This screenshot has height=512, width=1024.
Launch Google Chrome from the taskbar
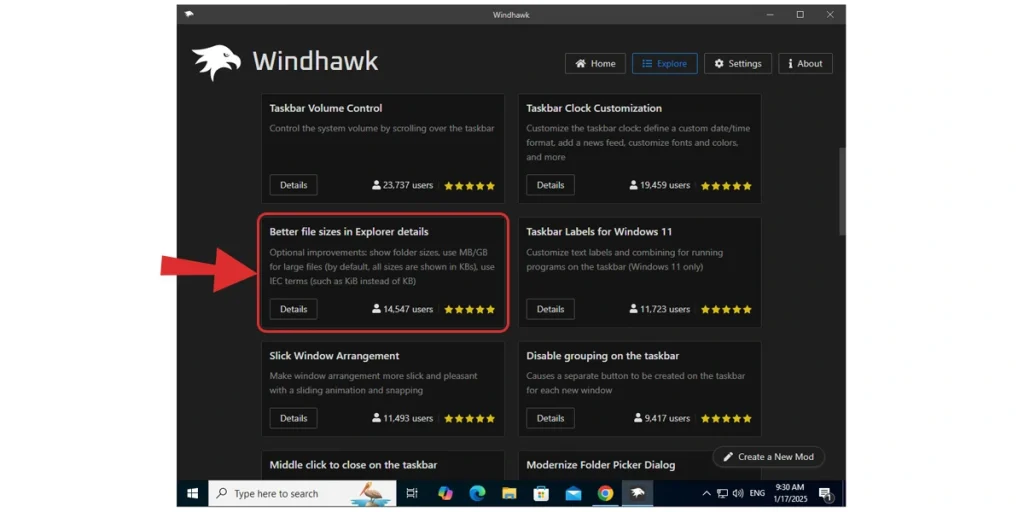tap(605, 494)
